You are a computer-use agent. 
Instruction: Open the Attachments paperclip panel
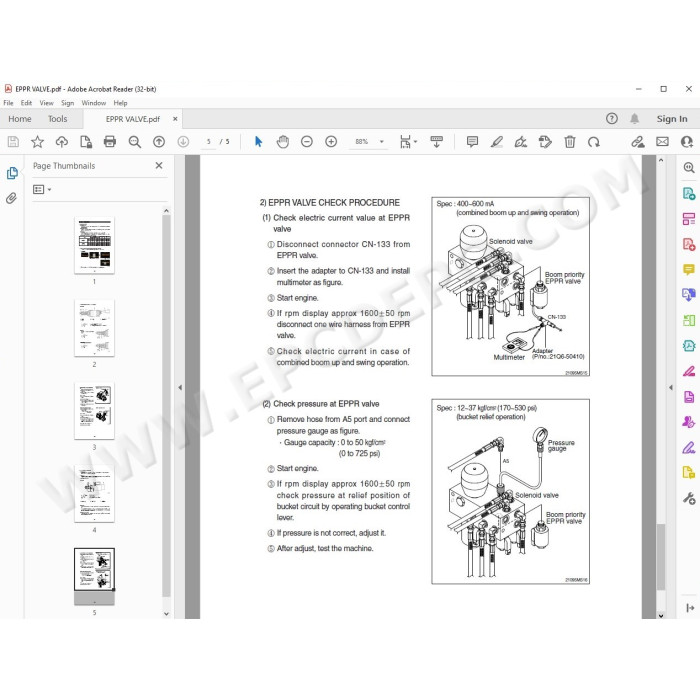[x=12, y=198]
